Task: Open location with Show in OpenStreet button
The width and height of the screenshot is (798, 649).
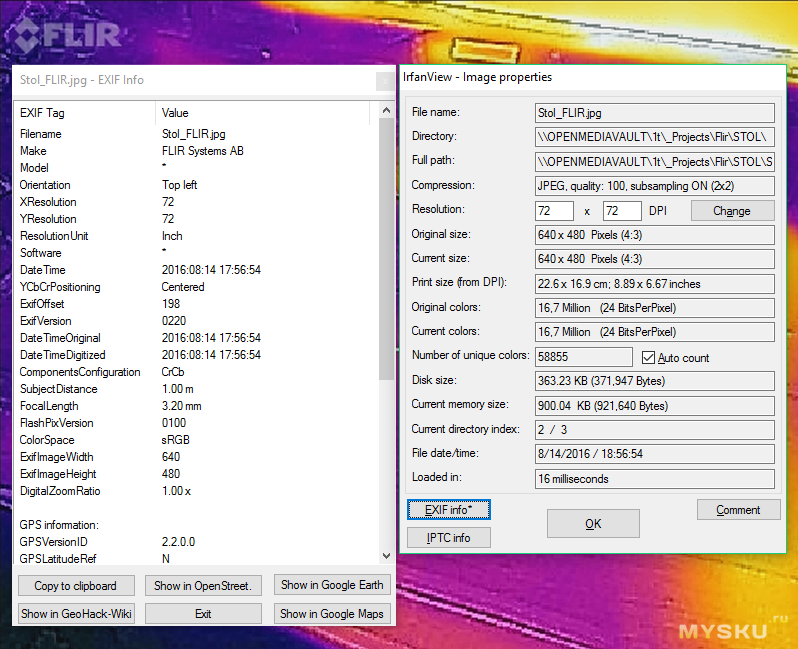Action: [x=203, y=585]
